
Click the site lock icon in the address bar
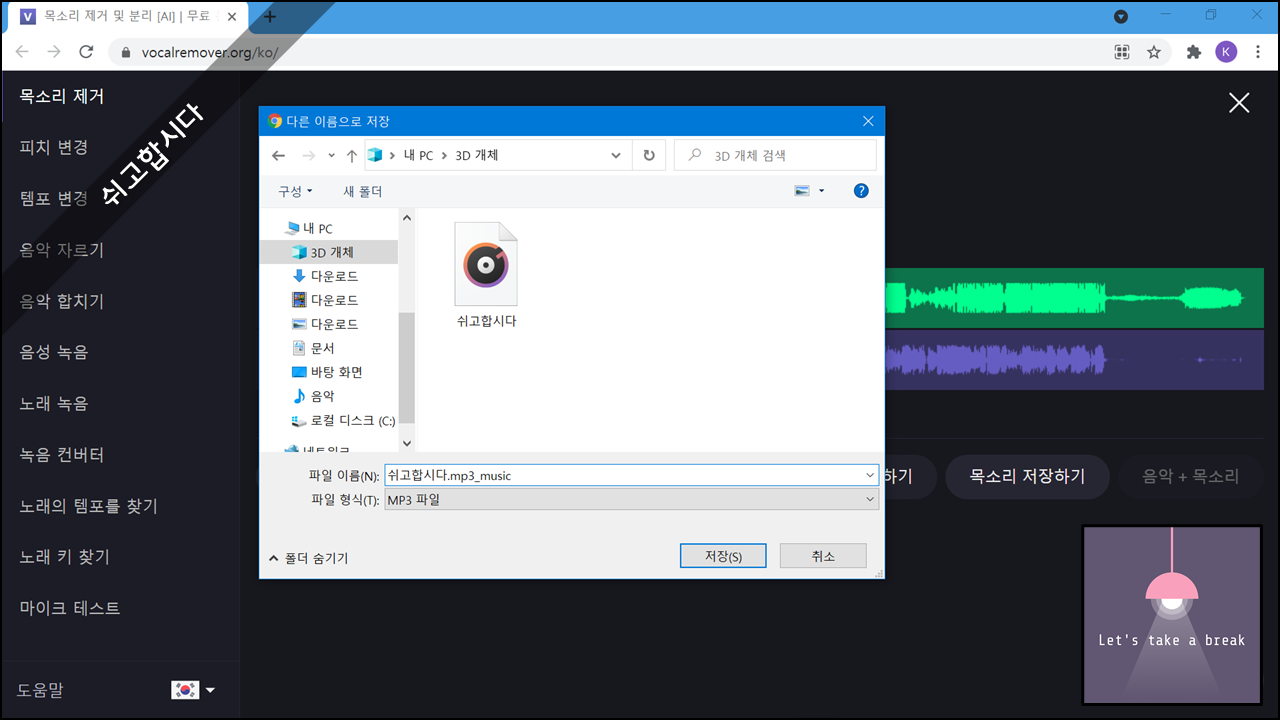[126, 52]
